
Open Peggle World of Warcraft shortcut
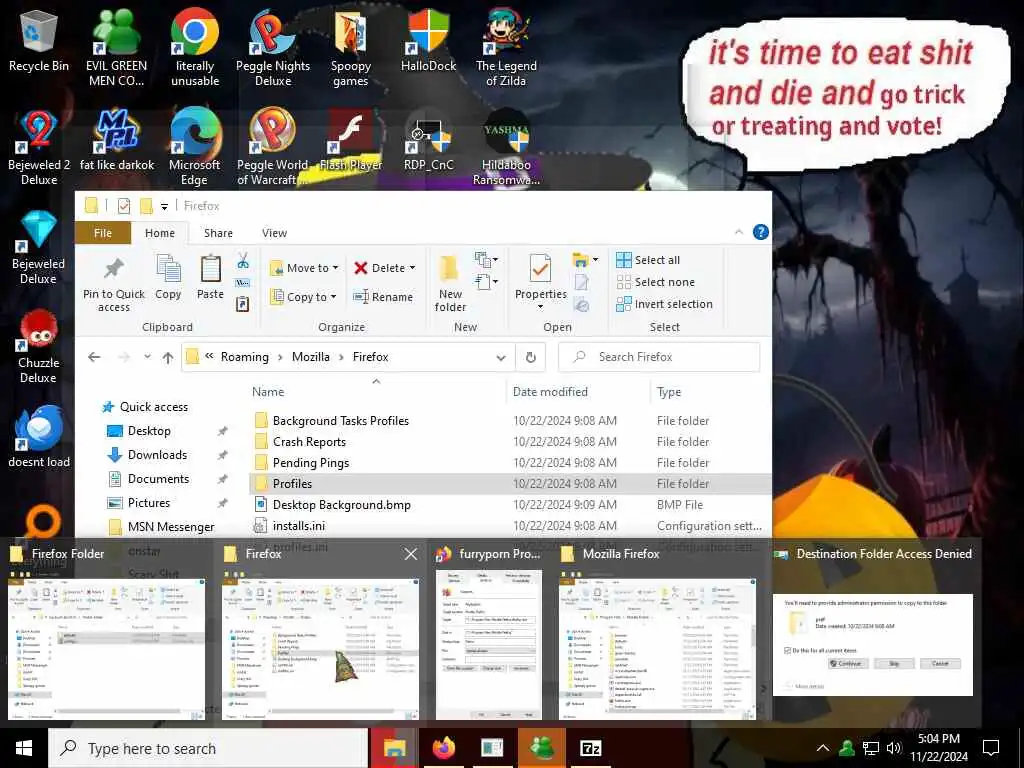(x=273, y=147)
